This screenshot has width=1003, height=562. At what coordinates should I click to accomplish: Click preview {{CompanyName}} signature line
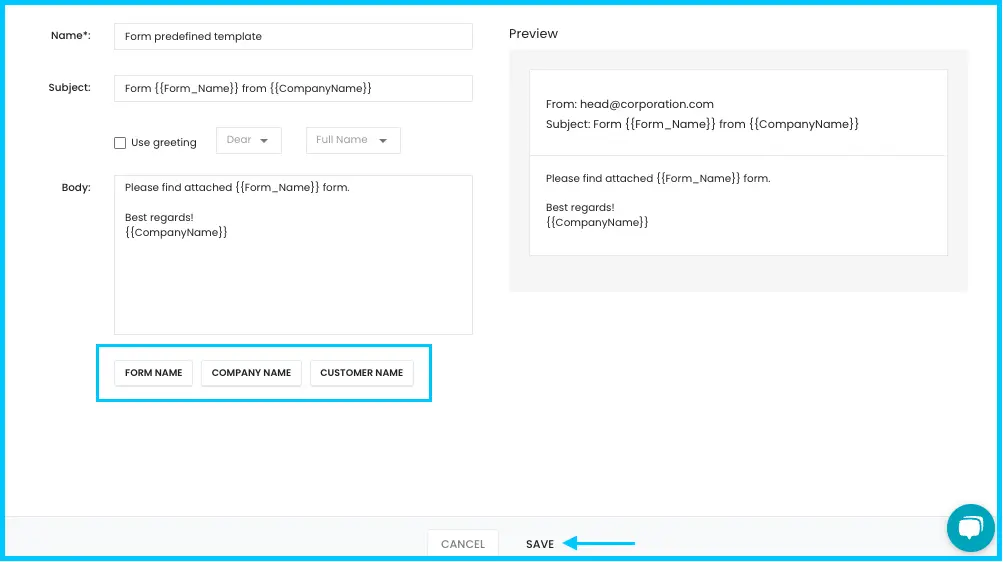pyautogui.click(x=597, y=222)
